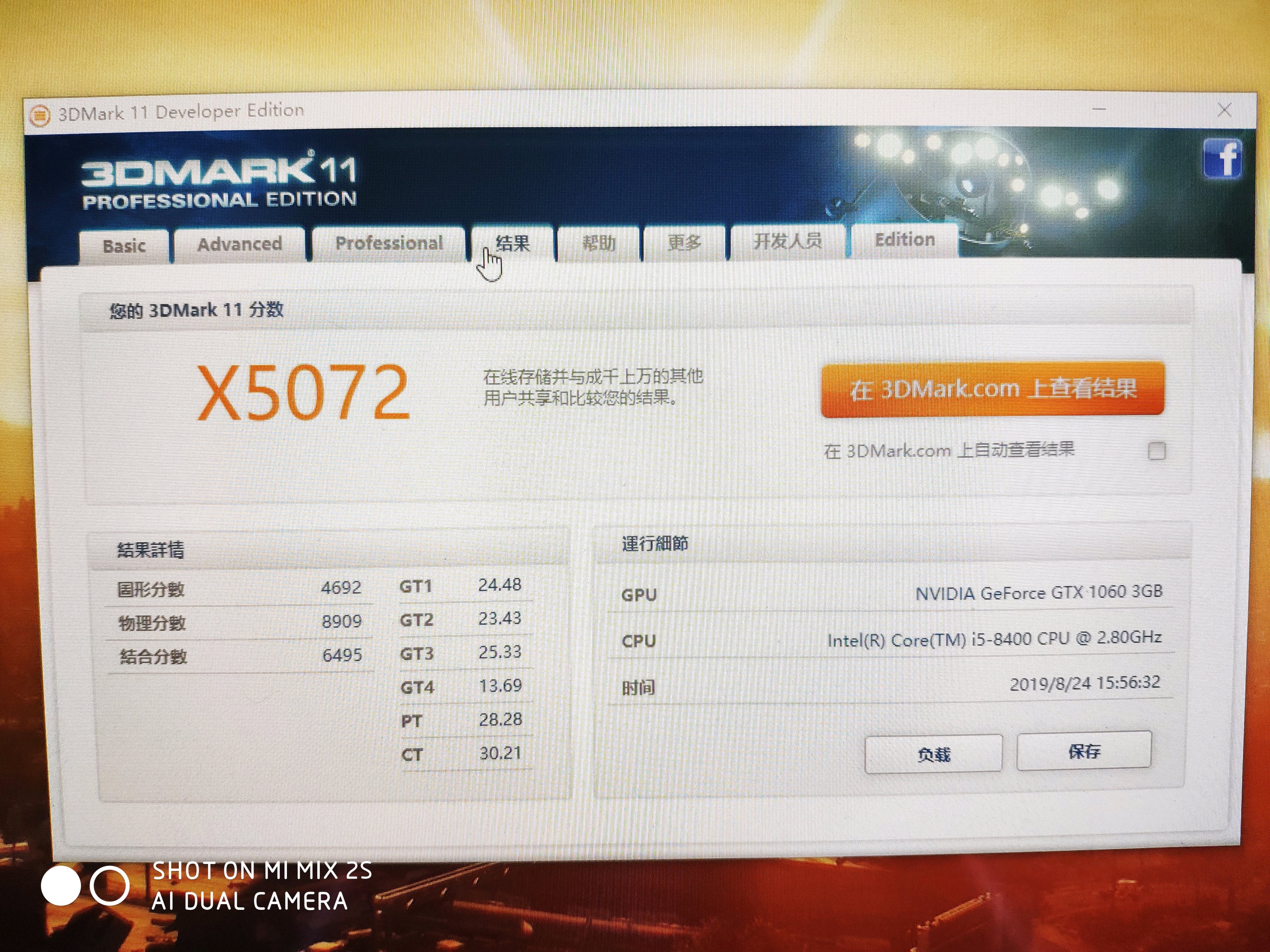Open the Advanced tab

pos(239,245)
